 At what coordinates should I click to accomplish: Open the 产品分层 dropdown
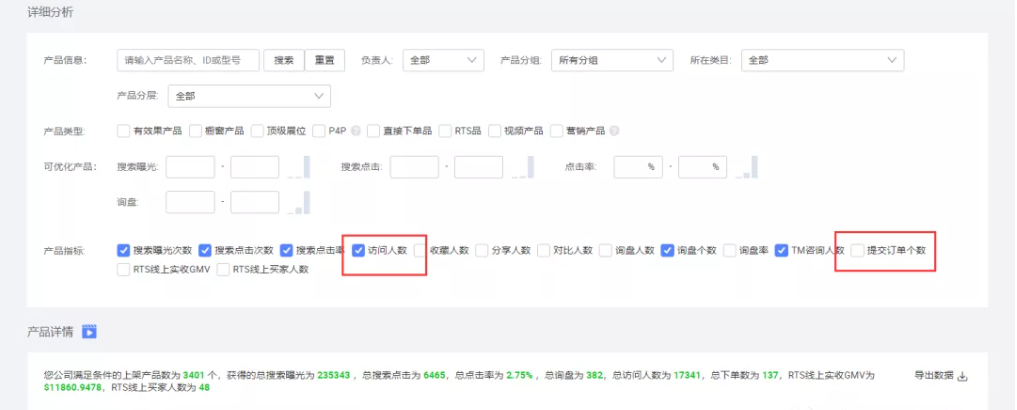tap(249, 96)
